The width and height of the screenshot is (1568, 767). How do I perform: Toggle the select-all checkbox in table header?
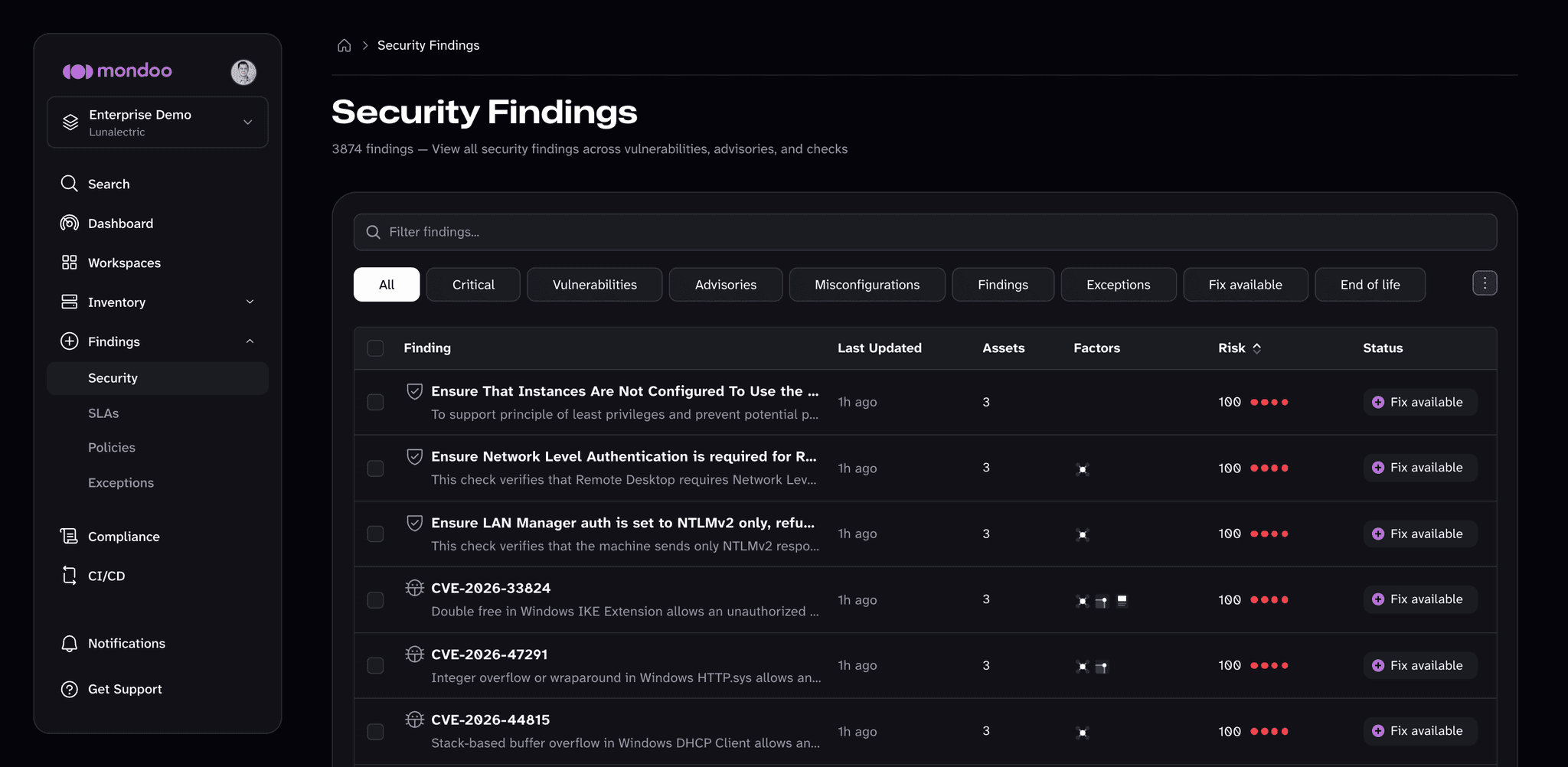375,348
